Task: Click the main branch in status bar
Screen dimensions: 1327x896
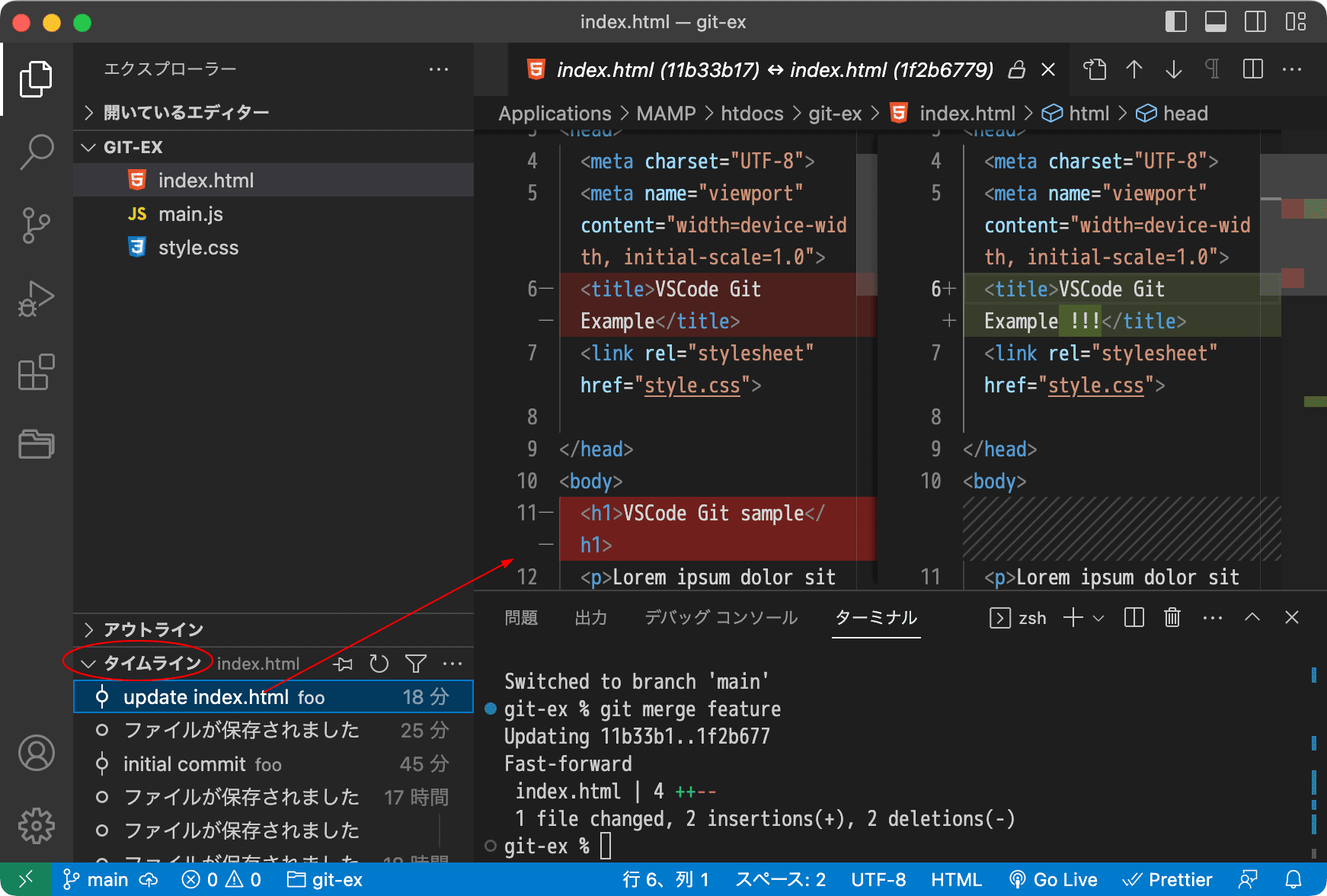Action: (98, 880)
